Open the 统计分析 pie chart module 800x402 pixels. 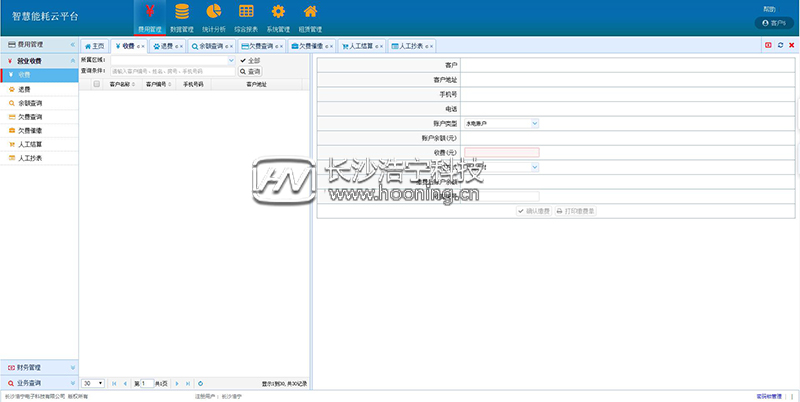(213, 16)
